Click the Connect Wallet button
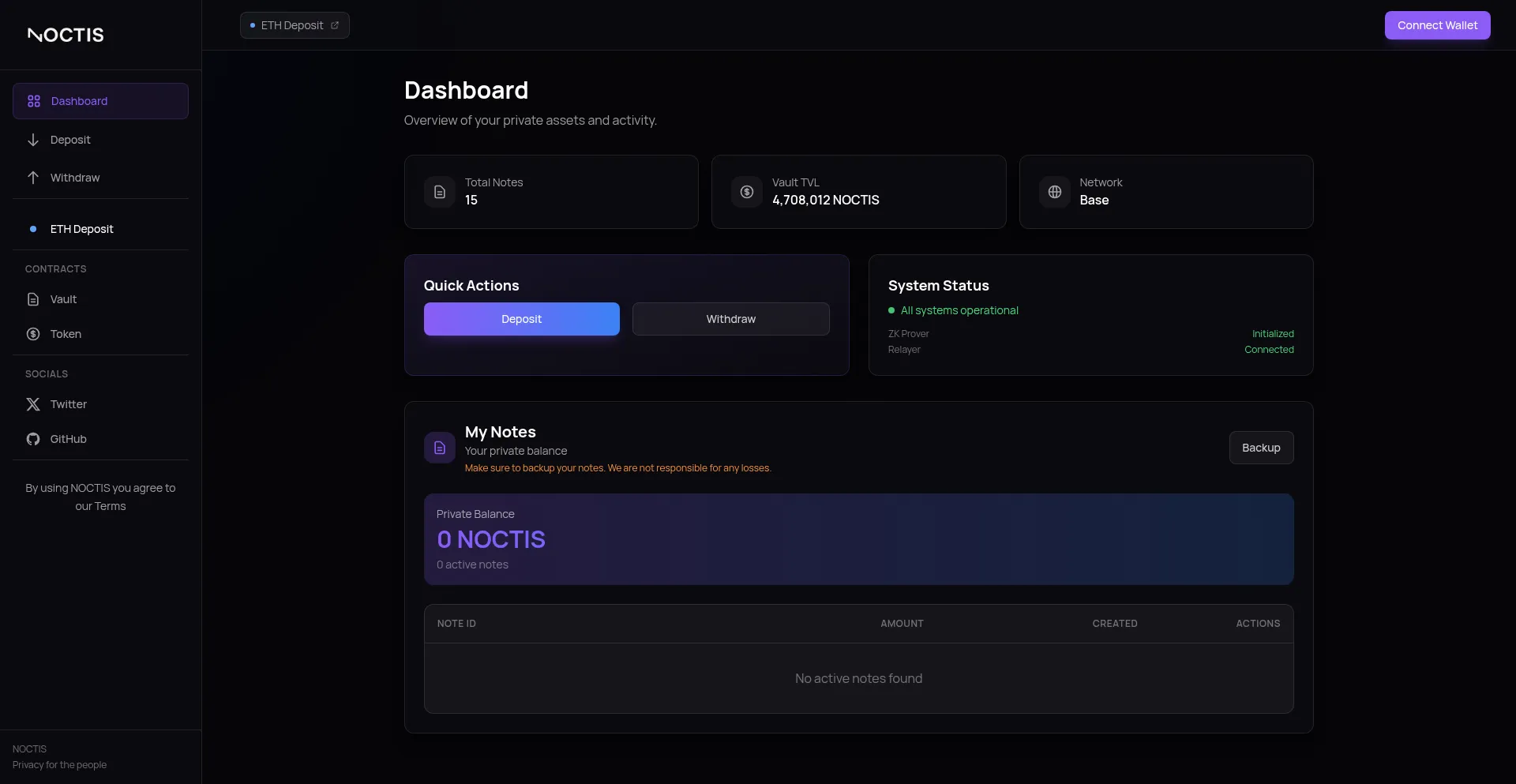Viewport: 1516px width, 784px height. (1437, 24)
